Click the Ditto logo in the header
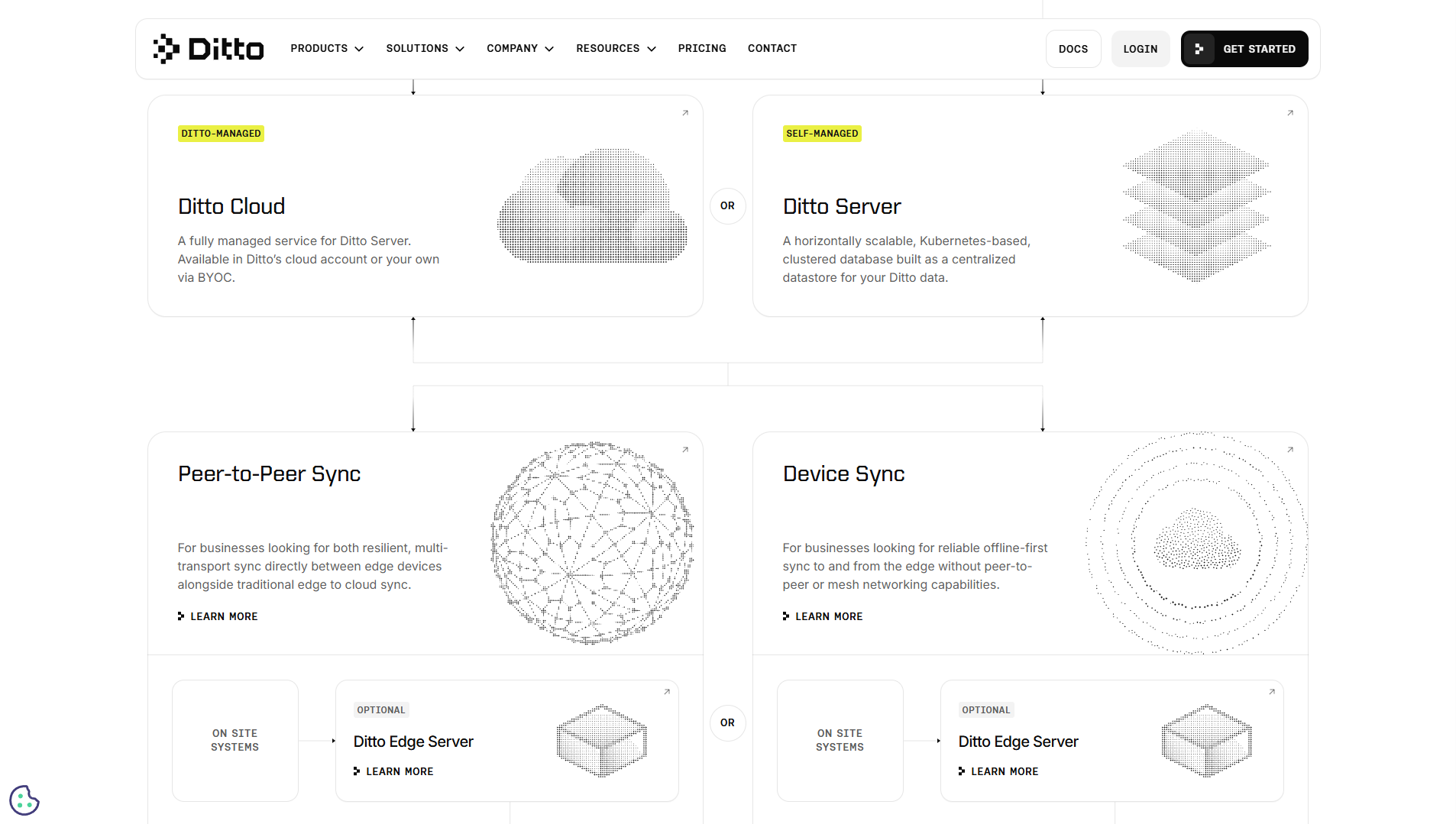 coord(208,49)
